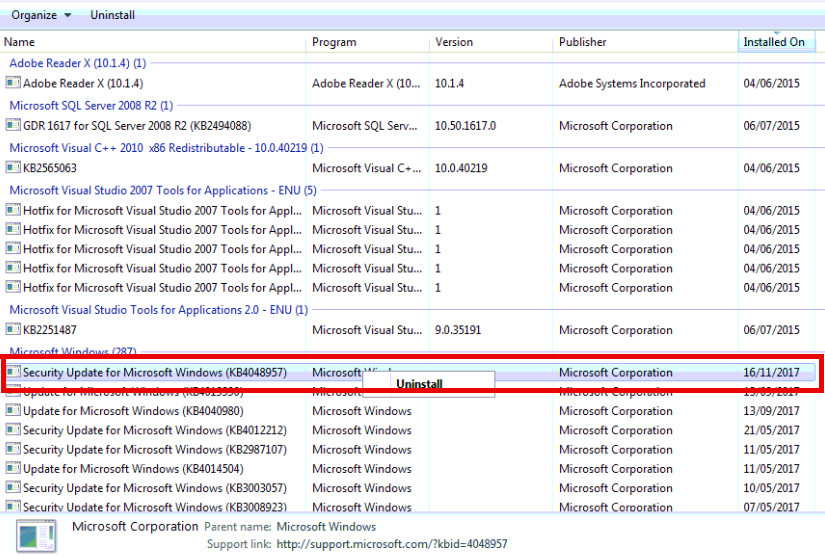The width and height of the screenshot is (825, 558).
Task: Select the KB2251487 entry name
Action: [50, 330]
